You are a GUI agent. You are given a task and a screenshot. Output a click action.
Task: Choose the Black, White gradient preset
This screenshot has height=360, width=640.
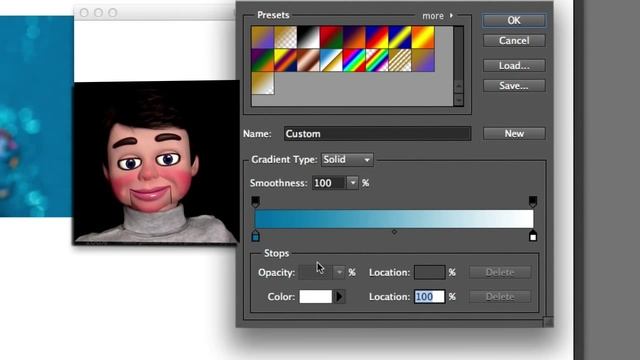coord(308,38)
